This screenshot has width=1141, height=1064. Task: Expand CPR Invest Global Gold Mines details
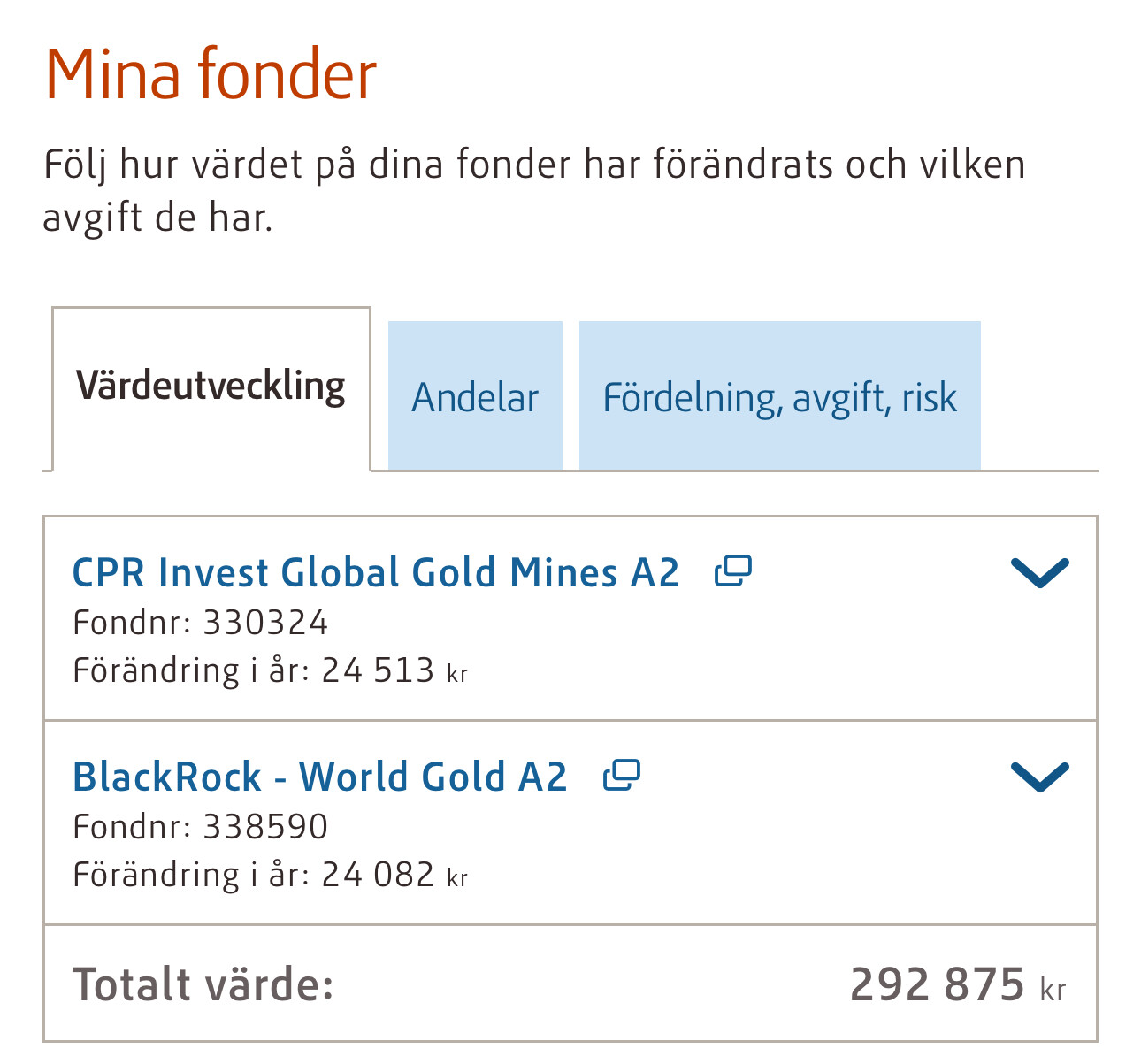click(x=1039, y=573)
